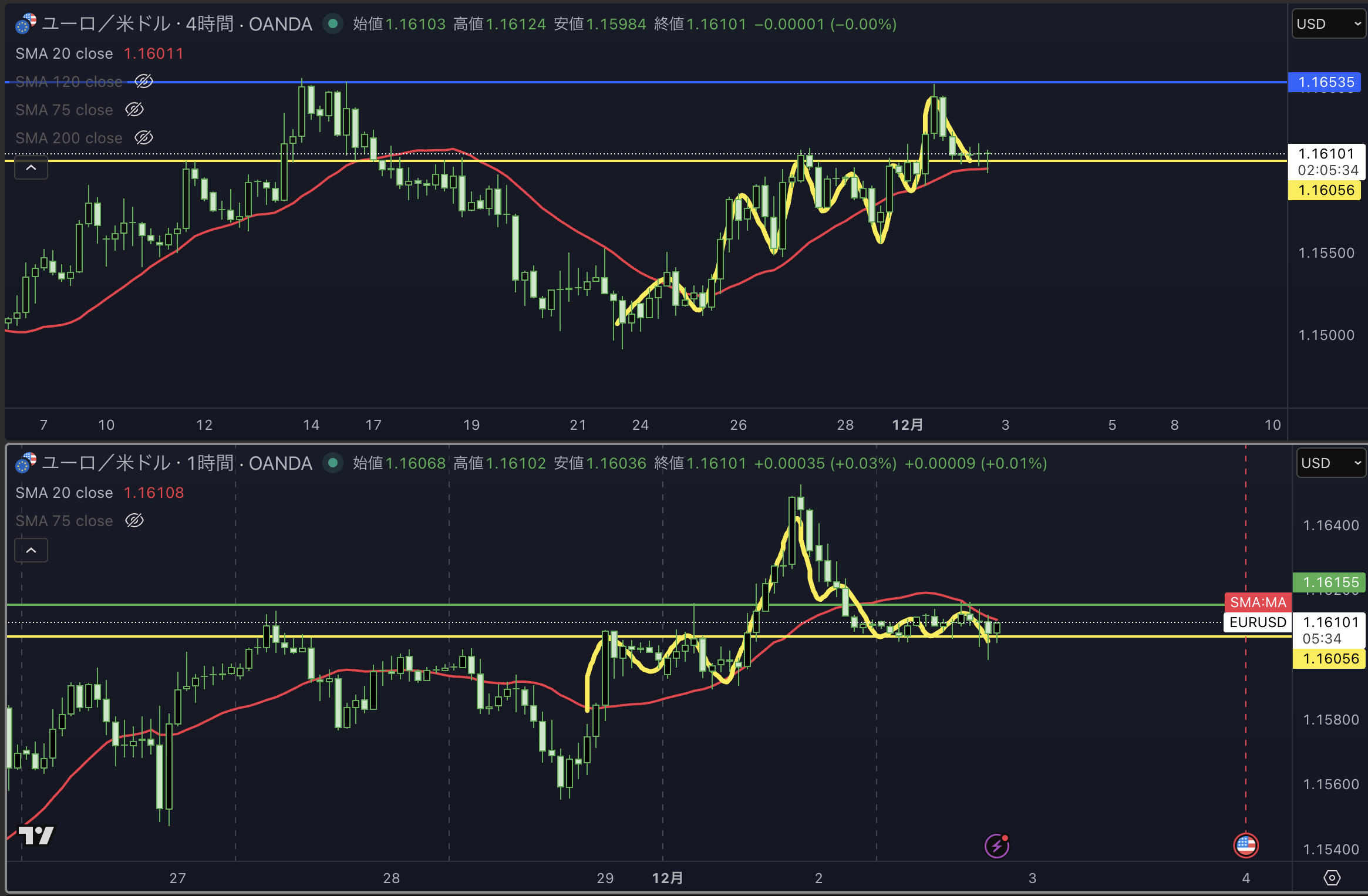Click green market status dot, bottom chart
This screenshot has width=1368, height=896.
333,463
